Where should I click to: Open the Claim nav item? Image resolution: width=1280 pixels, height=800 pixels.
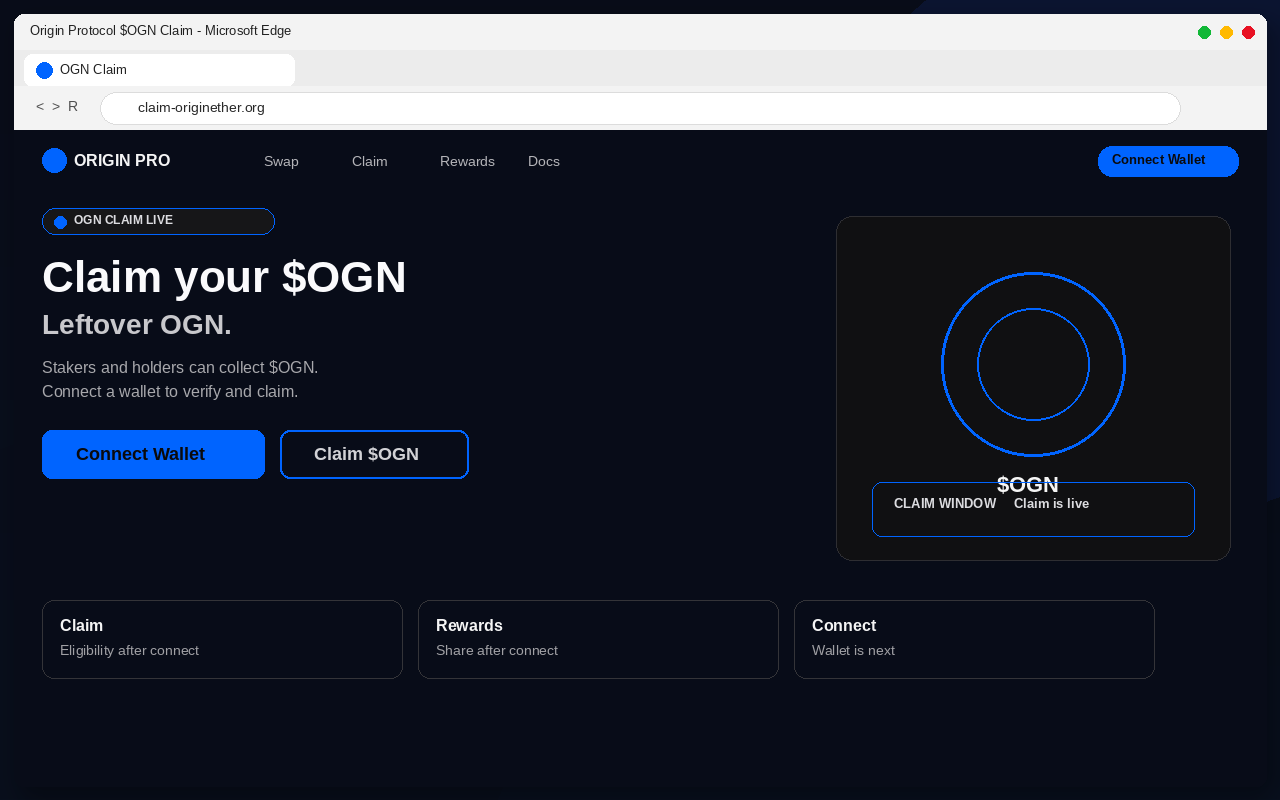[x=369, y=161]
